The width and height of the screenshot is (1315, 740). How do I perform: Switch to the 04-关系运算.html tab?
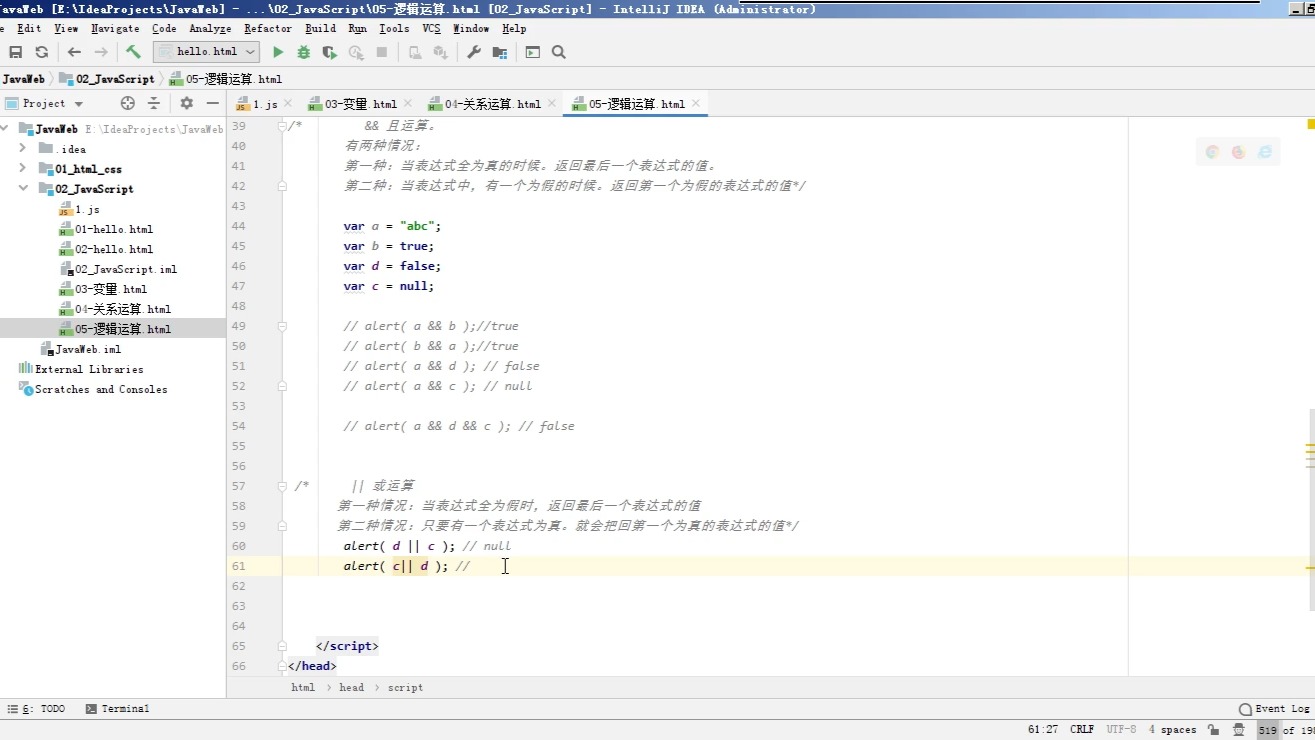pos(492,104)
